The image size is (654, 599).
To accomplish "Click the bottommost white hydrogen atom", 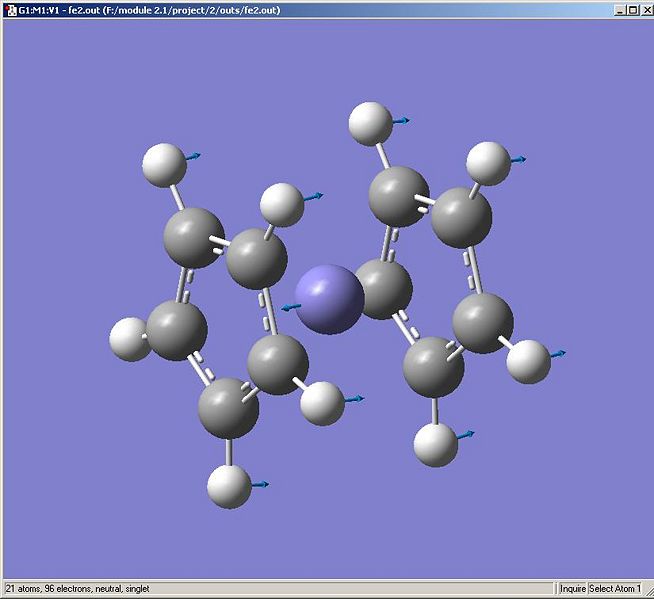I will 229,486.
